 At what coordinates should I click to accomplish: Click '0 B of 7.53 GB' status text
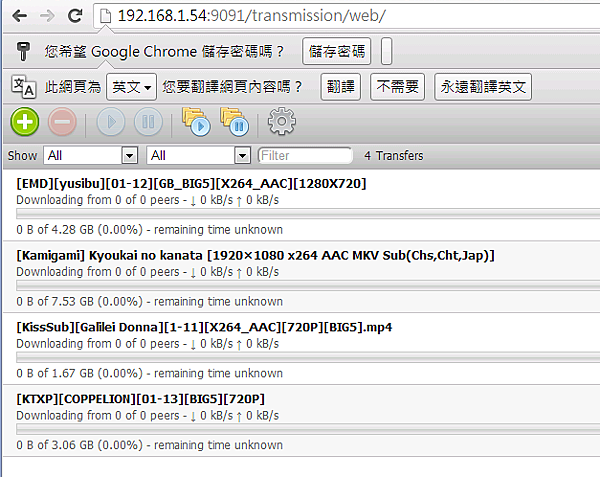(150, 301)
